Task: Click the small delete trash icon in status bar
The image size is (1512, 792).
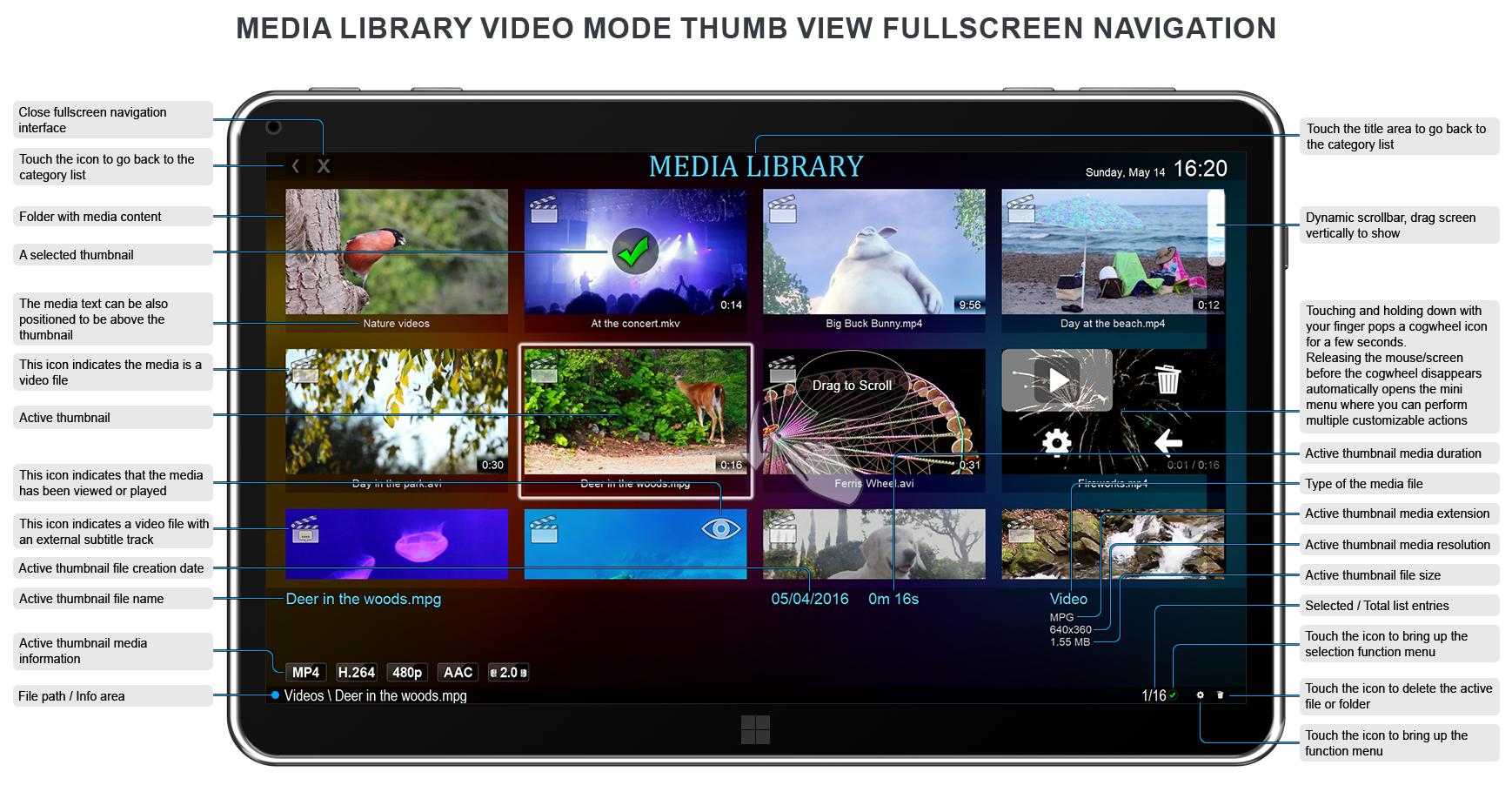Action: 1220,695
